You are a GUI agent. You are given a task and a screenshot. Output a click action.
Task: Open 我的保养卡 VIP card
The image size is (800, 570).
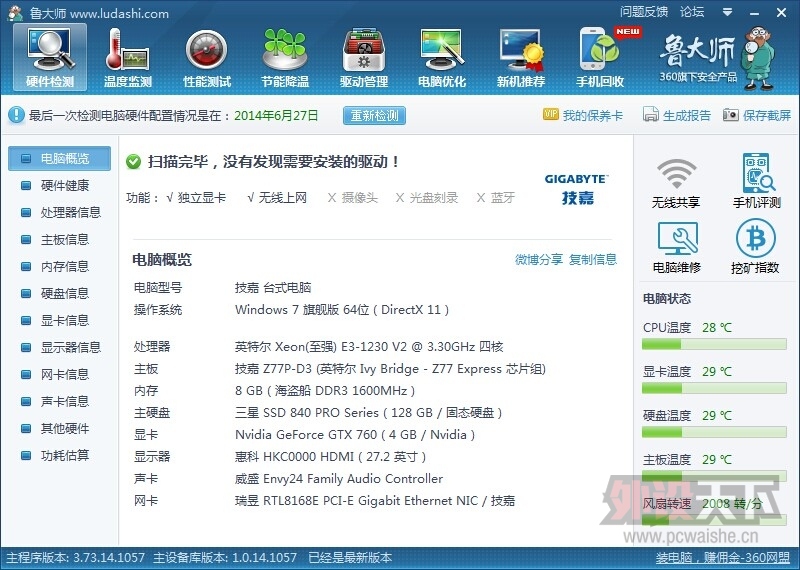[583, 115]
